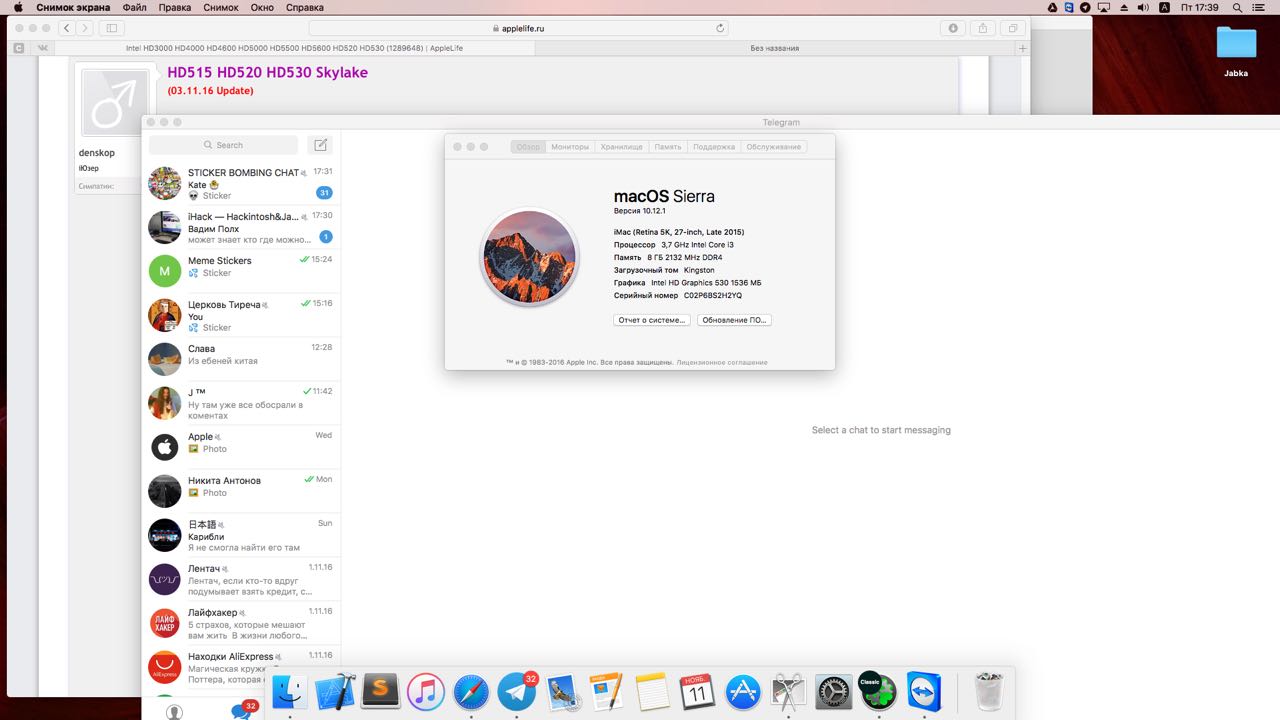Open the Clover Classic app in Dock
Viewport: 1280px width, 720px height.
[x=878, y=690]
